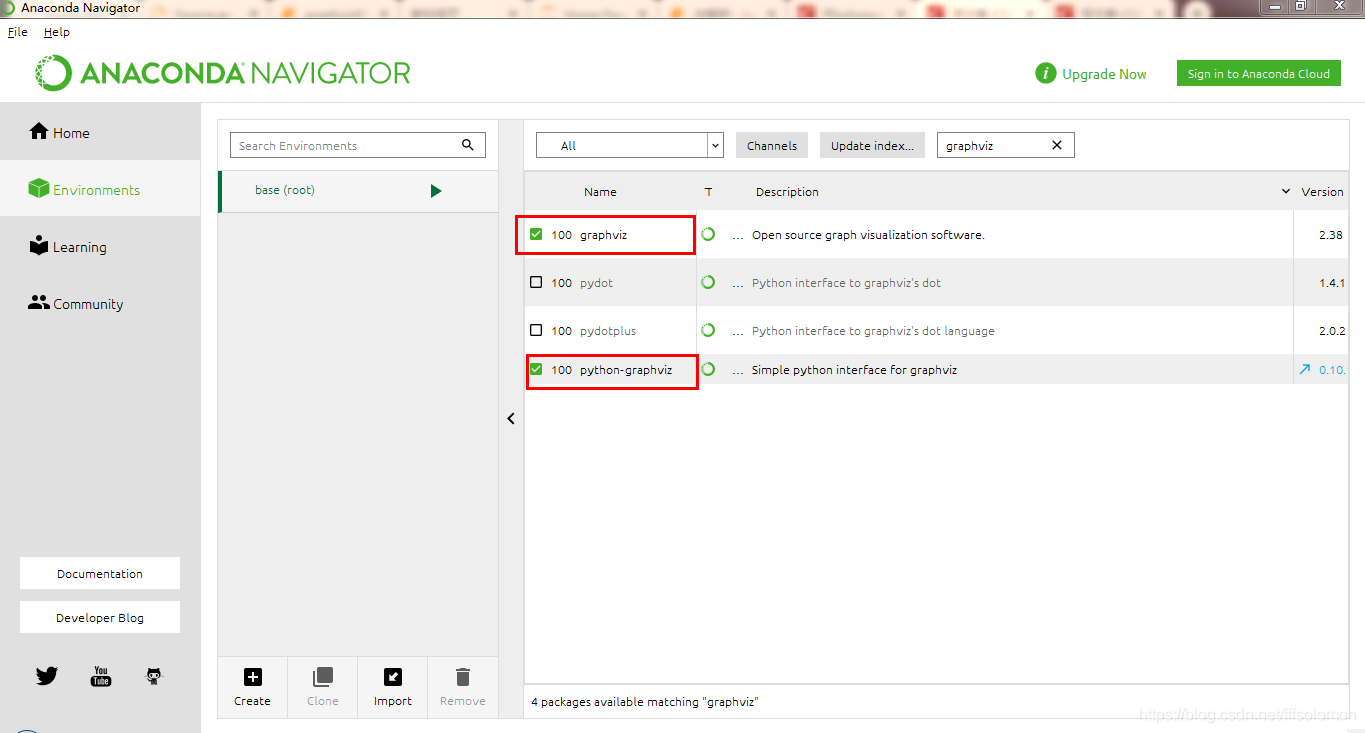The image size is (1365, 733).
Task: Click the green circle icon in python-graphviz row
Action: coord(708,369)
